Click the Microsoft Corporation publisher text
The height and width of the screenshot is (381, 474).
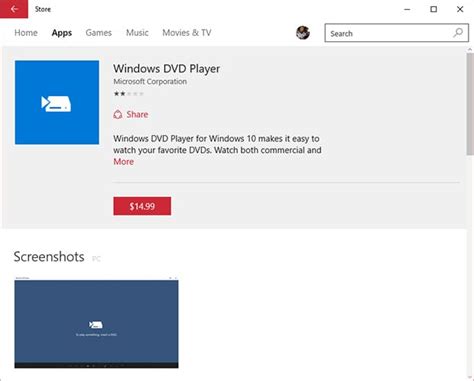[x=150, y=81]
